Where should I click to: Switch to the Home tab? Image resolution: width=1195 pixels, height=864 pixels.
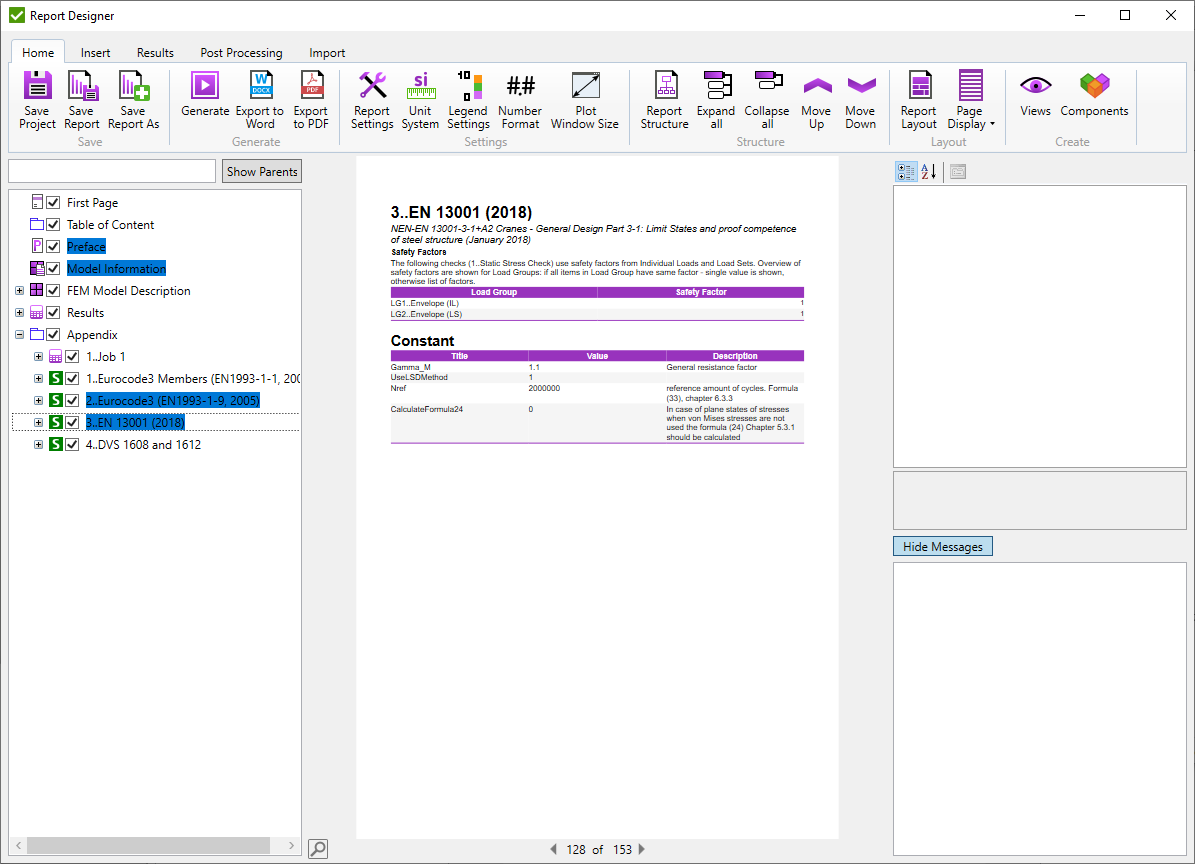coord(38,53)
